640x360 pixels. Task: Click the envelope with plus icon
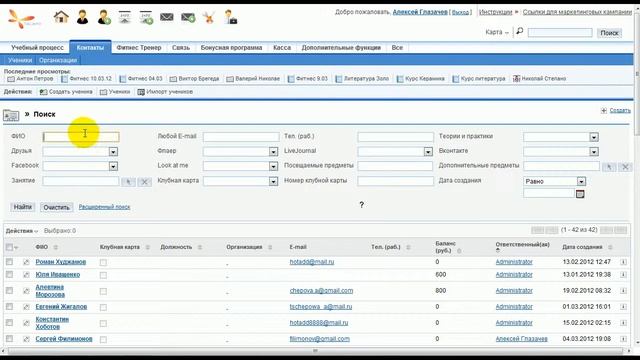(x=188, y=18)
